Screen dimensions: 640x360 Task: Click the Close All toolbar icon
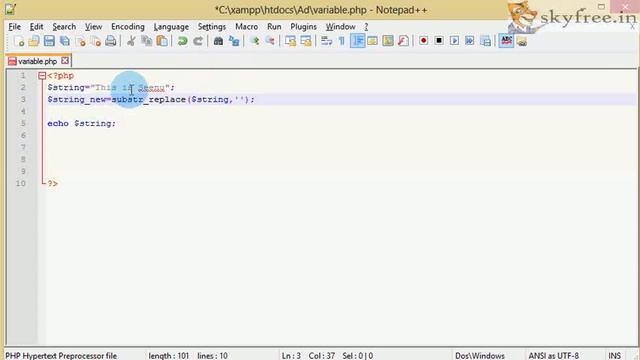coord(96,41)
